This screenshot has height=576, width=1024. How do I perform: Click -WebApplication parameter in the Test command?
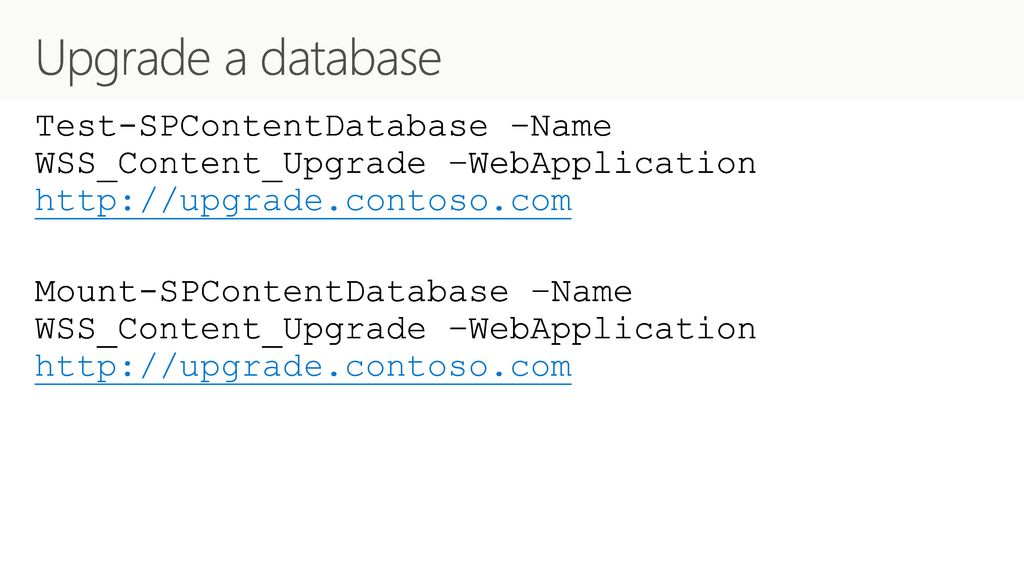click(603, 164)
